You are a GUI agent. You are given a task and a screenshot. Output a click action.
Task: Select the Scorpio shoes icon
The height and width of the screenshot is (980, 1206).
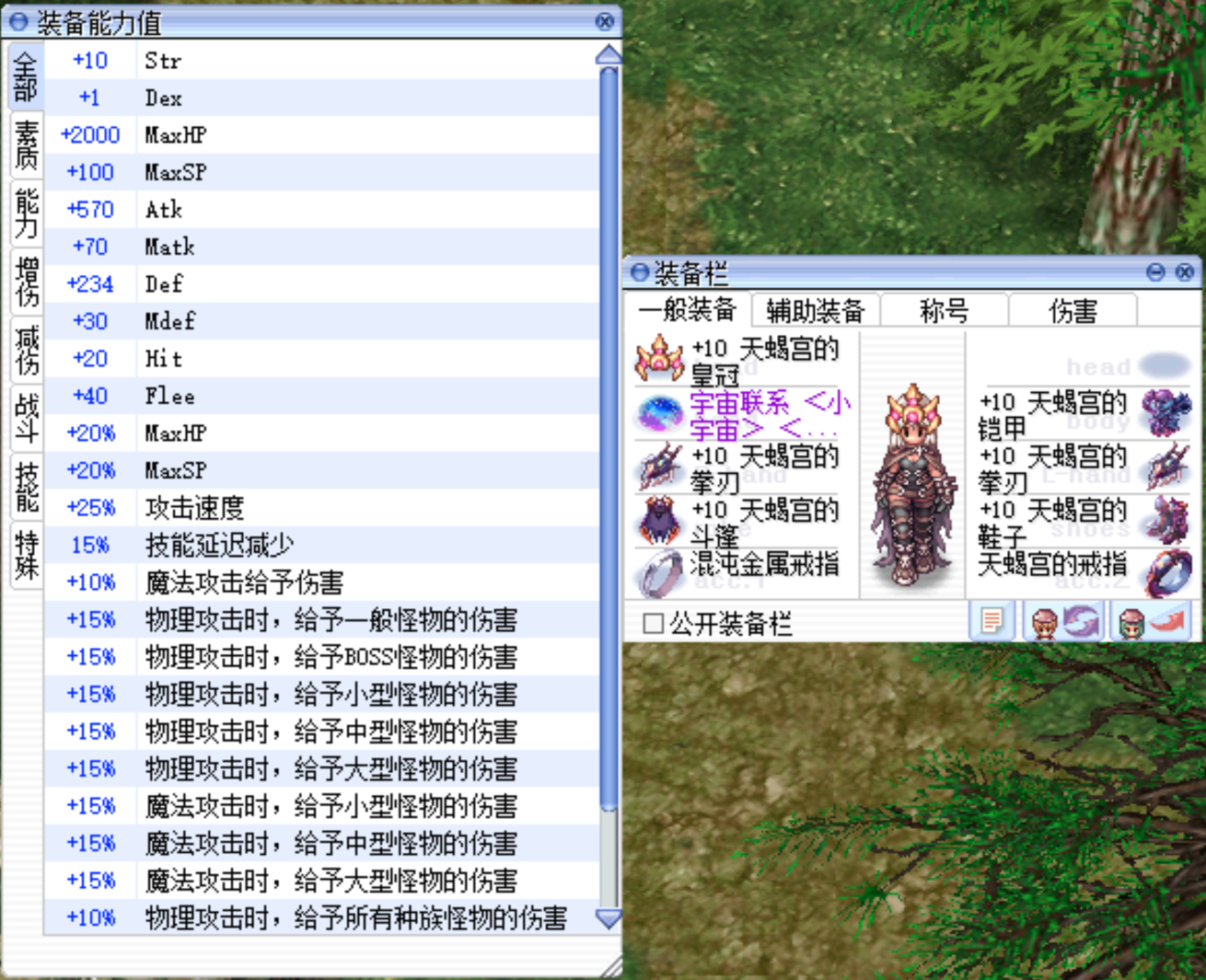coord(1166,519)
